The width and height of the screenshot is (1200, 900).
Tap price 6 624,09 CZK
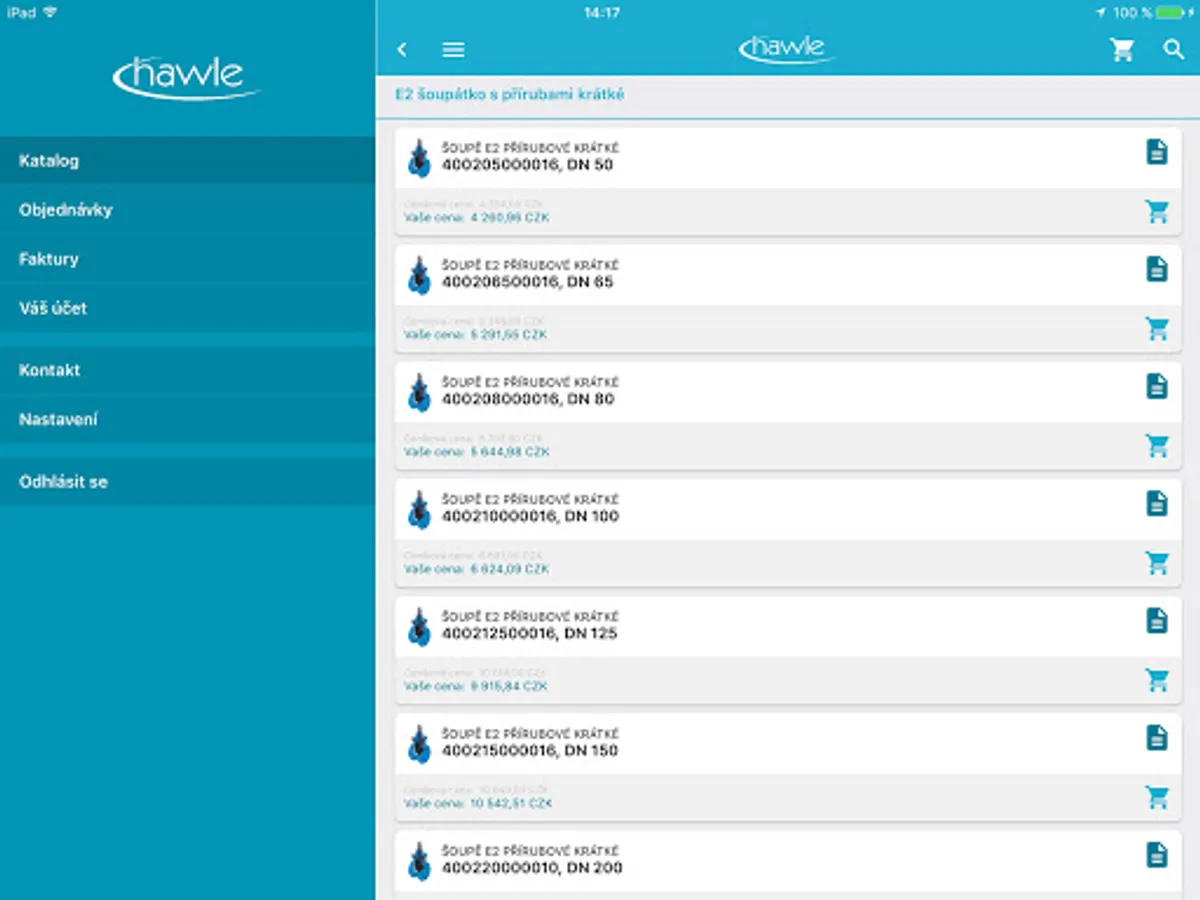[509, 569]
